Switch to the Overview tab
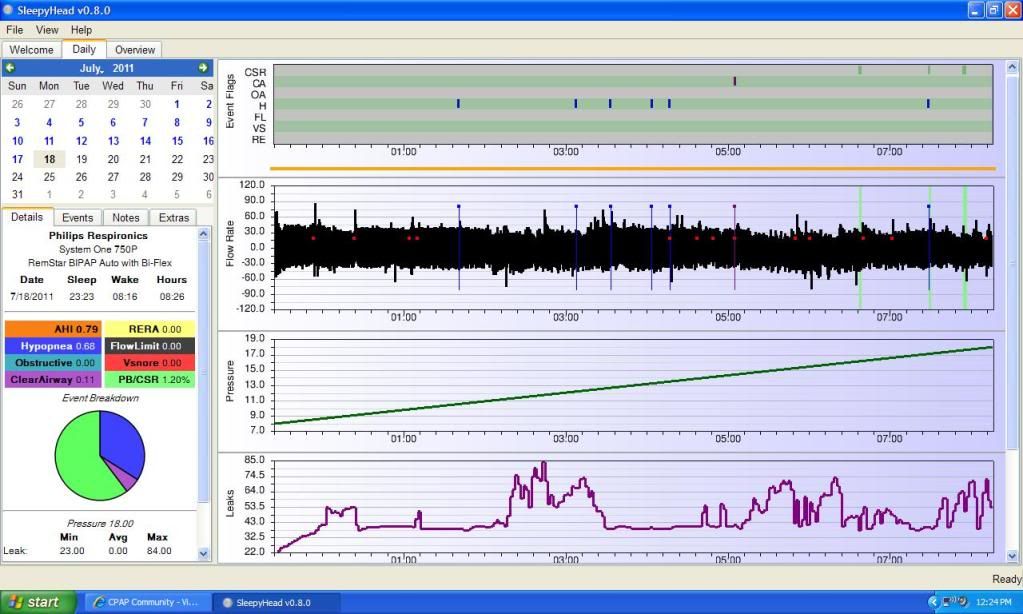 coord(134,49)
